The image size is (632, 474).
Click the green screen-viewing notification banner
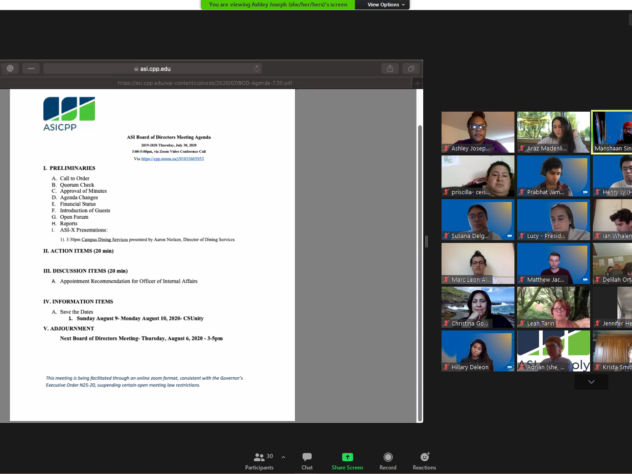click(x=278, y=4)
